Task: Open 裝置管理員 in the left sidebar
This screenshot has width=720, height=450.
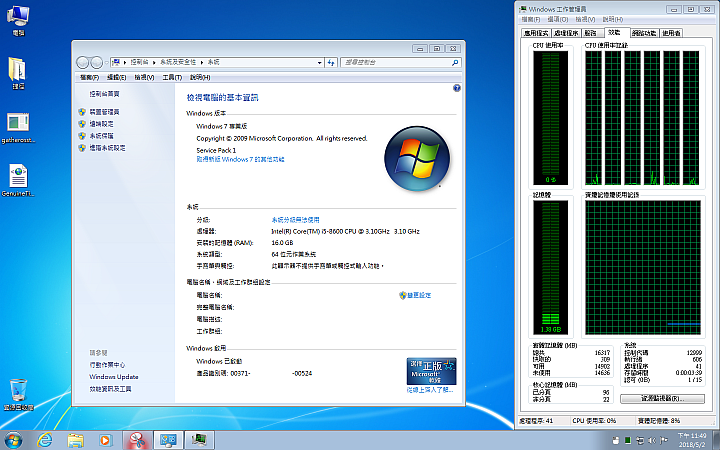Action: click(x=104, y=112)
